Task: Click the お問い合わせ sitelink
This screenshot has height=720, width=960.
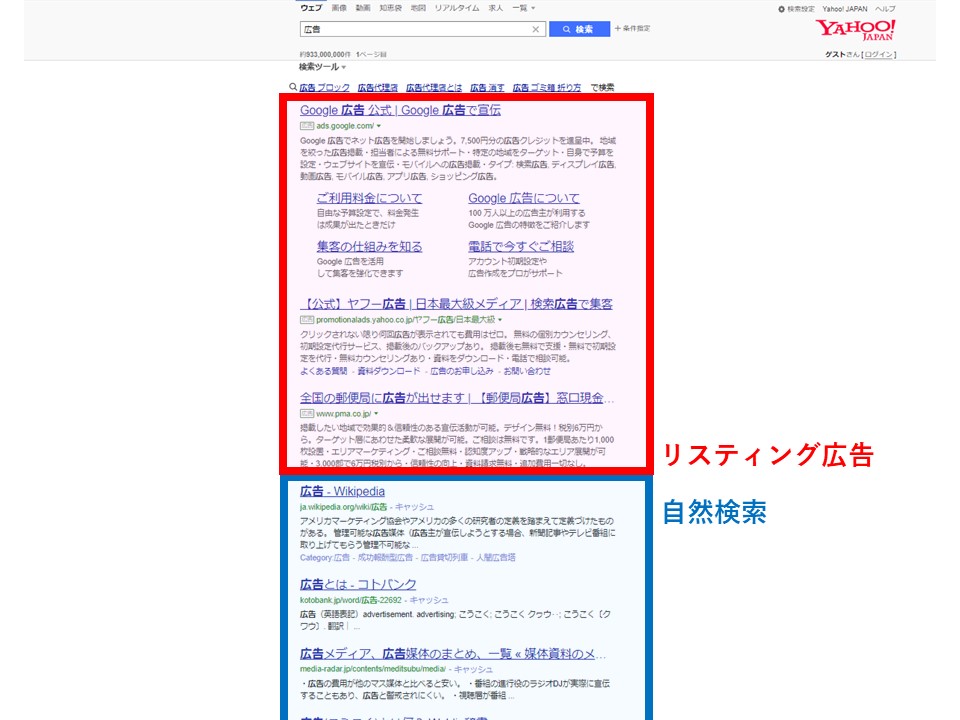Action: [x=527, y=371]
